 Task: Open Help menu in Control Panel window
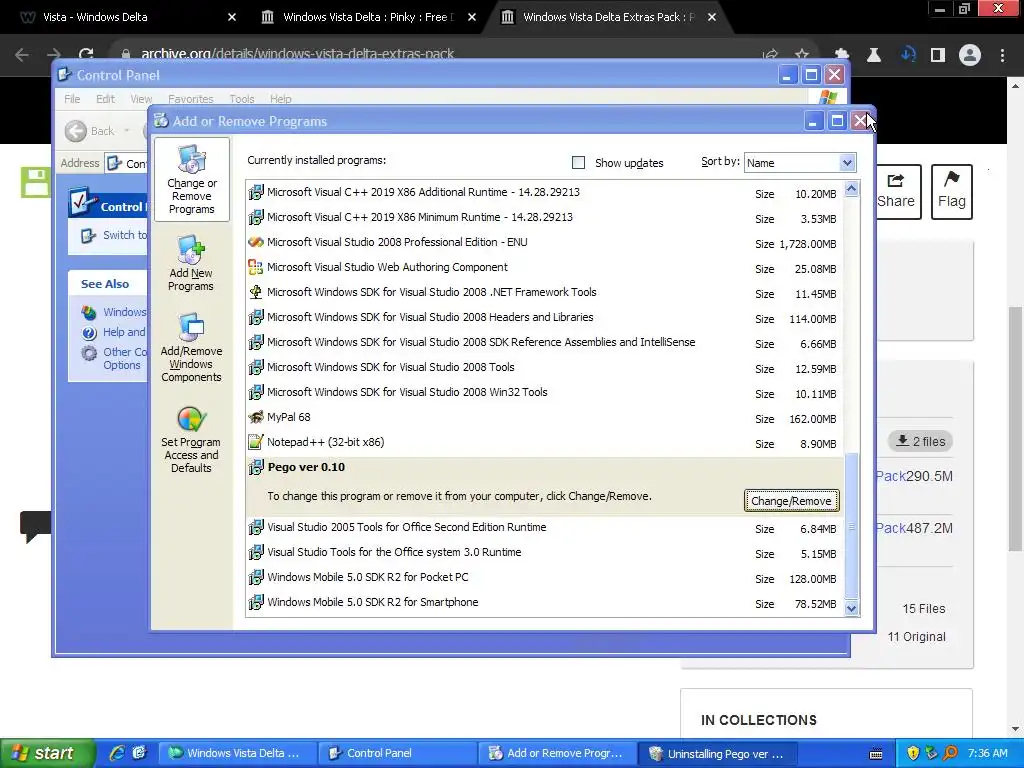pos(281,99)
